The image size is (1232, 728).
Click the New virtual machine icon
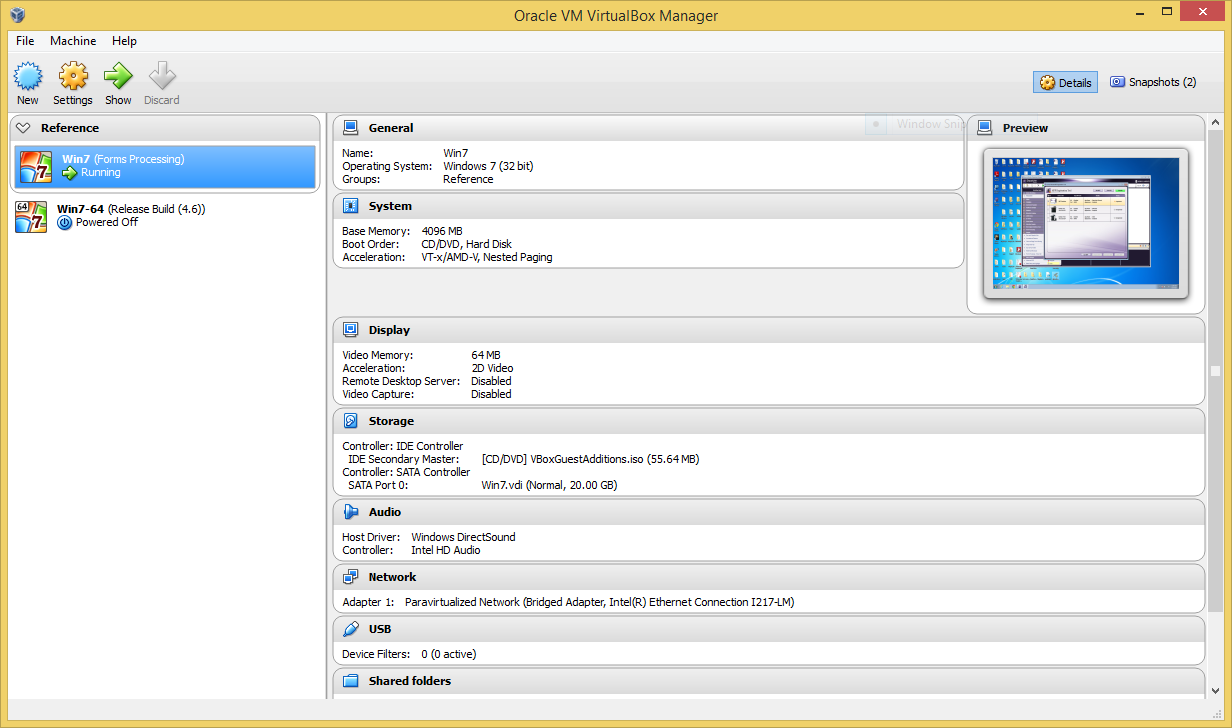[x=28, y=76]
